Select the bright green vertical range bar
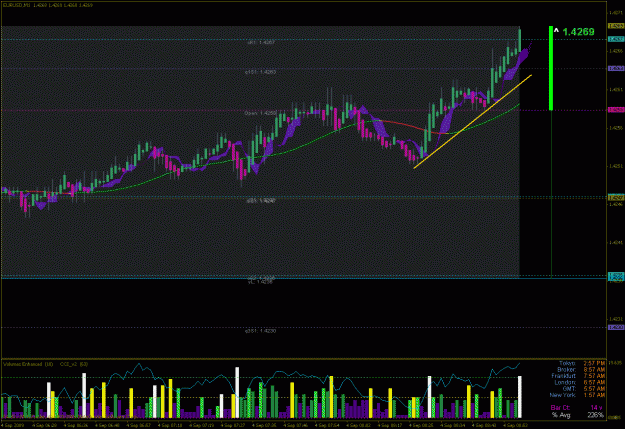This screenshot has width=625, height=429. [x=551, y=68]
